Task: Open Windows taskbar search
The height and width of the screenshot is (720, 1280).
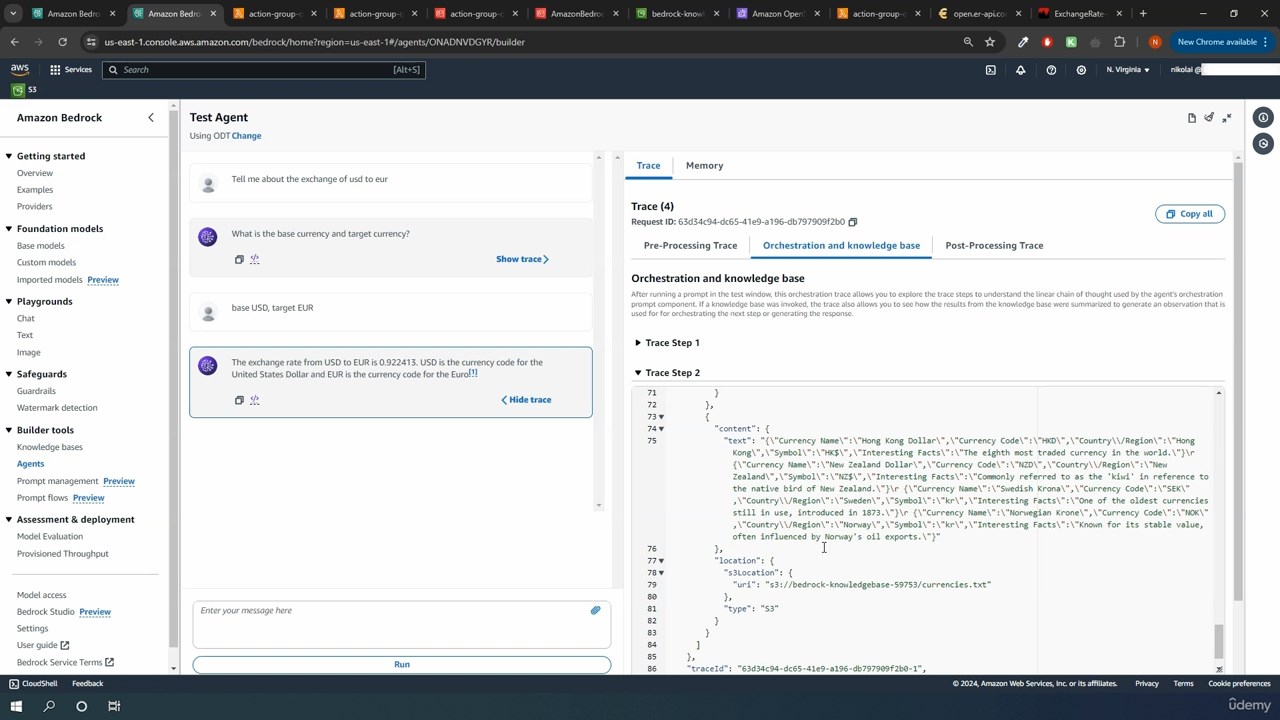Action: [x=49, y=706]
